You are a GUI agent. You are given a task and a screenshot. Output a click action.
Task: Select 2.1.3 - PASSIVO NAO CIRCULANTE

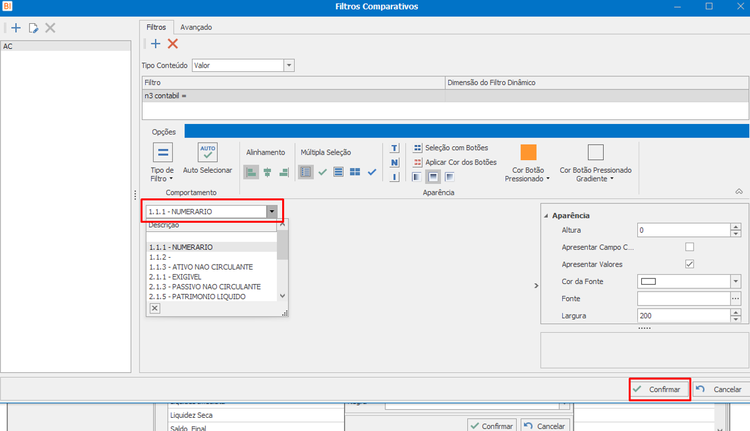[211, 287]
